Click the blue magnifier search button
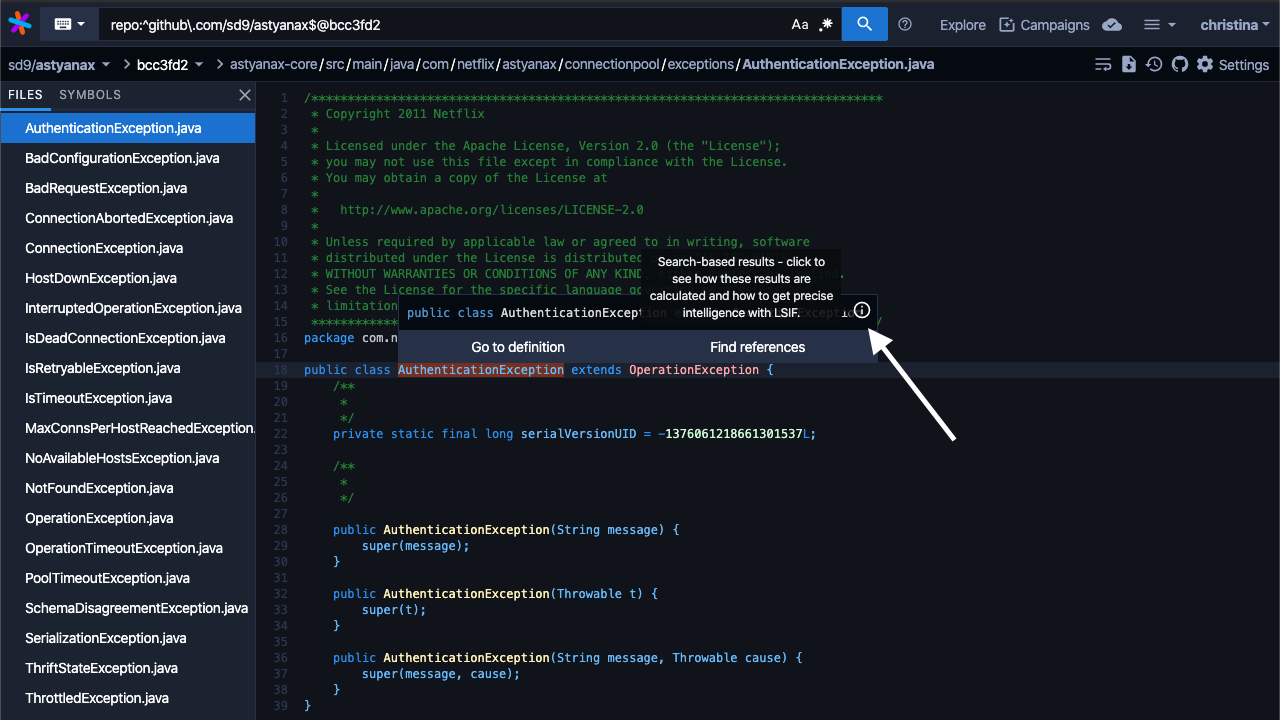Screen dimensions: 1280x720 (x=865, y=24)
